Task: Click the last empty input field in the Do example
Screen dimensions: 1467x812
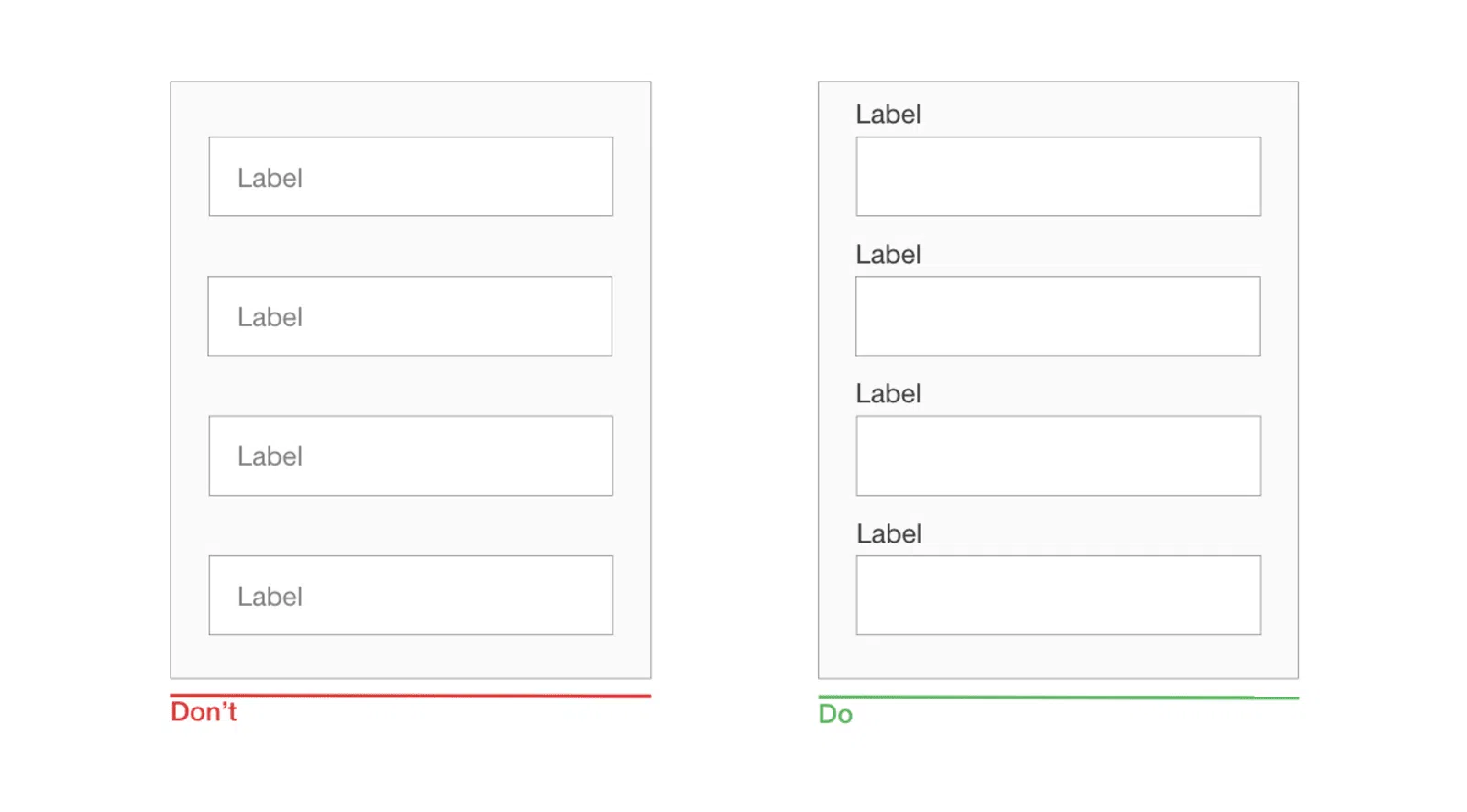Action: pyautogui.click(x=1058, y=596)
